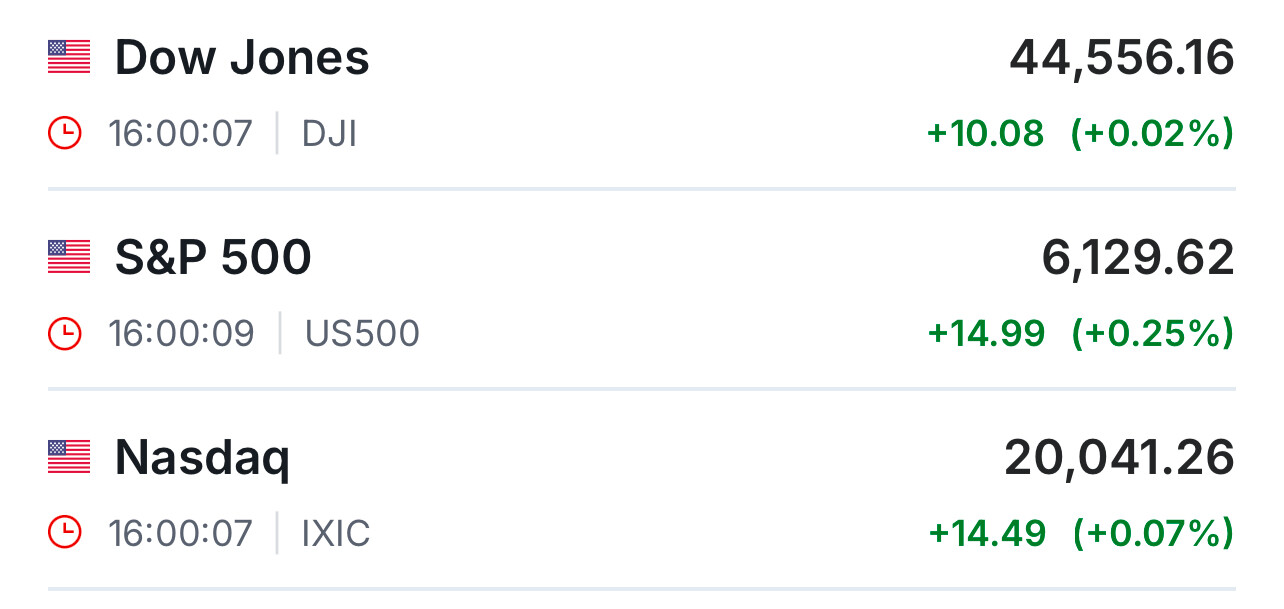Click the US flag icon beside Nasdaq
This screenshot has width=1284, height=609.
click(69, 457)
